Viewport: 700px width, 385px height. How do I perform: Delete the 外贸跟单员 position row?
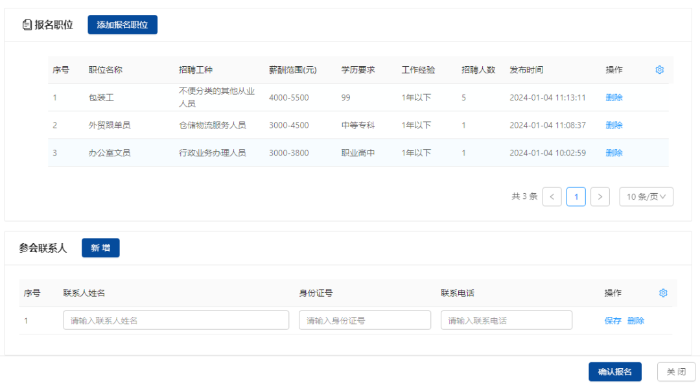point(614,125)
